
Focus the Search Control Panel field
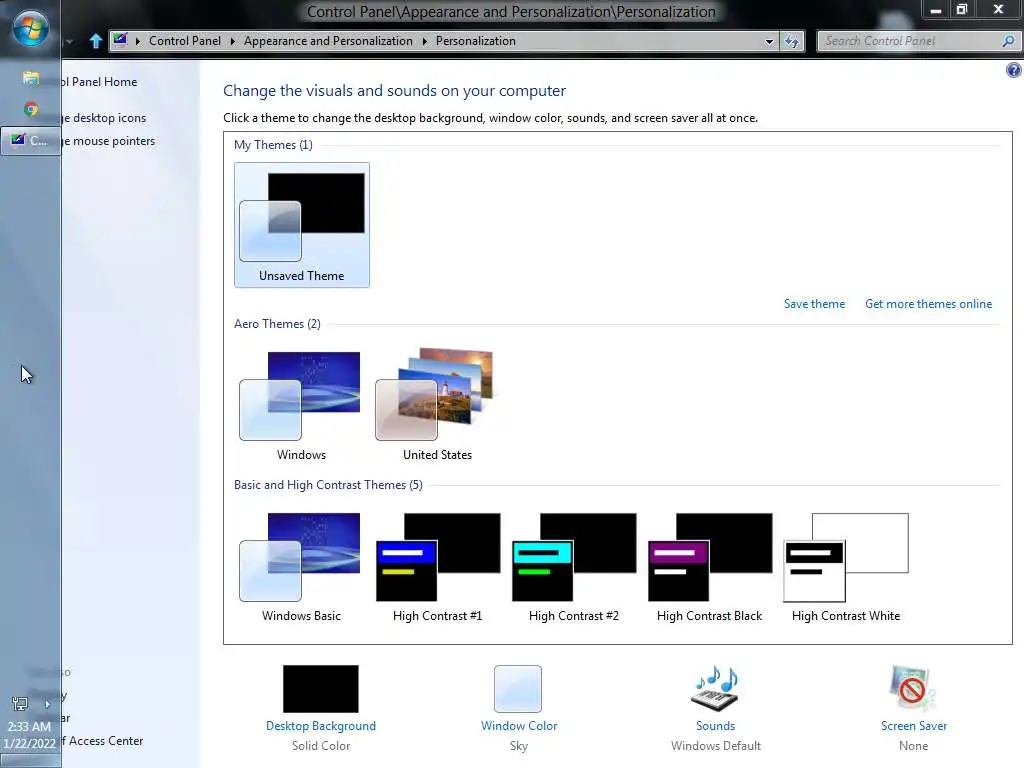click(x=910, y=41)
